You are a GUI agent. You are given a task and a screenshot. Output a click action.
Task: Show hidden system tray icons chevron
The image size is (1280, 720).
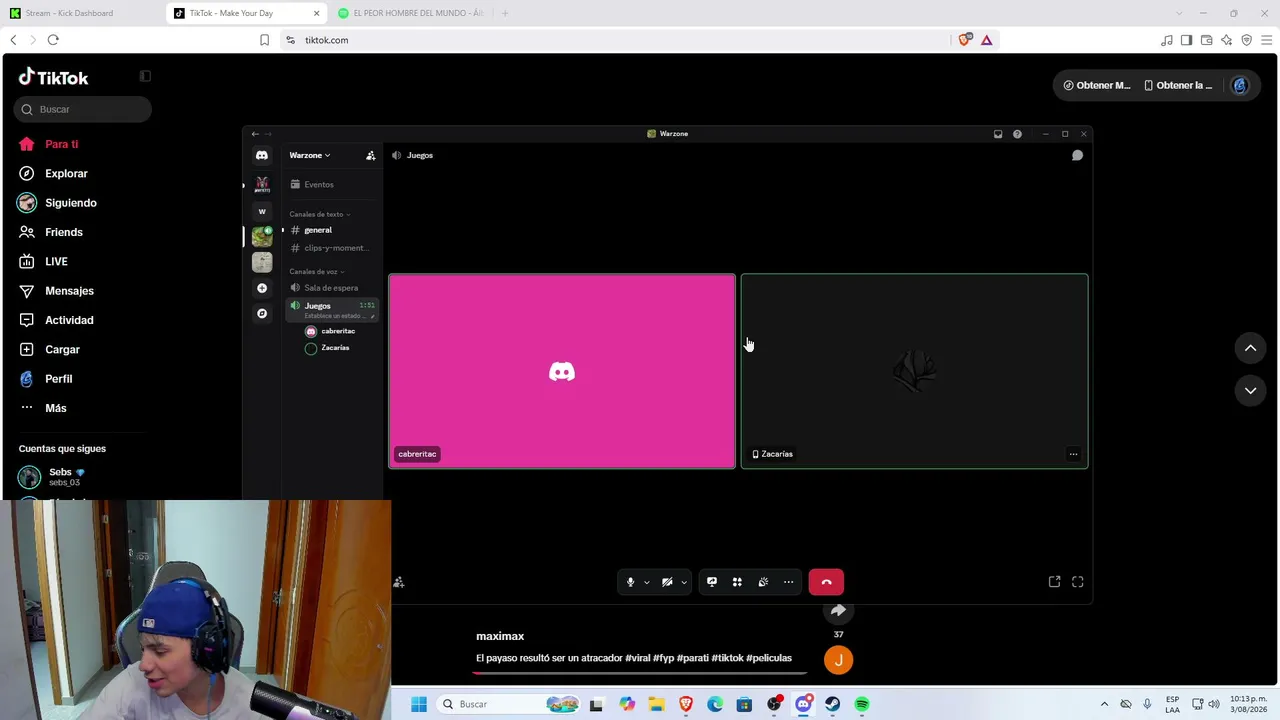tap(1104, 704)
